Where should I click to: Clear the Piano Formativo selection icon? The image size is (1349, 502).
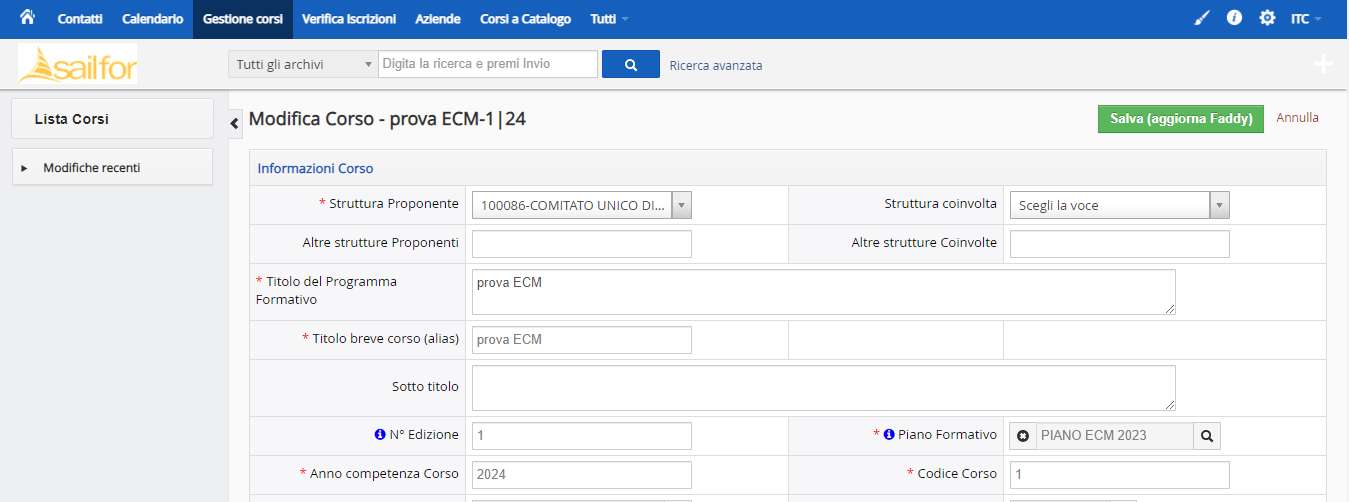pyautogui.click(x=1023, y=436)
